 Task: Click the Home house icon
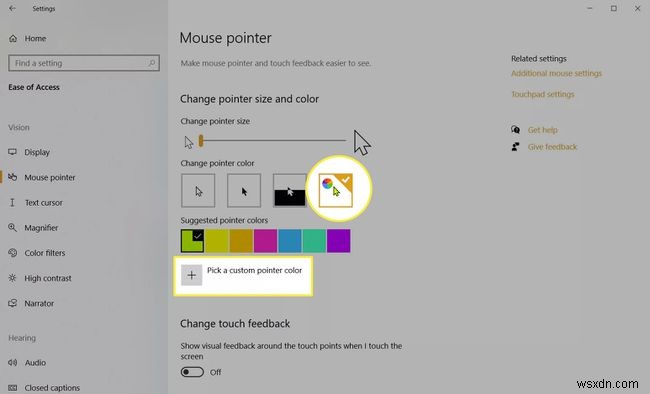pyautogui.click(x=13, y=39)
